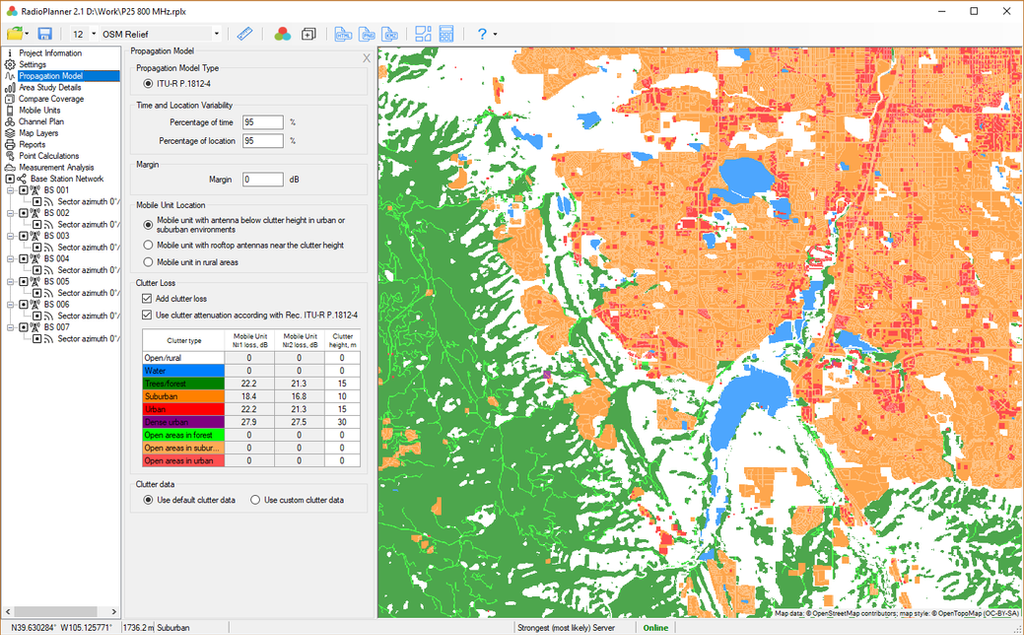This screenshot has width=1024, height=635.
Task: Close the Propagation Model panel
Action: click(x=366, y=58)
